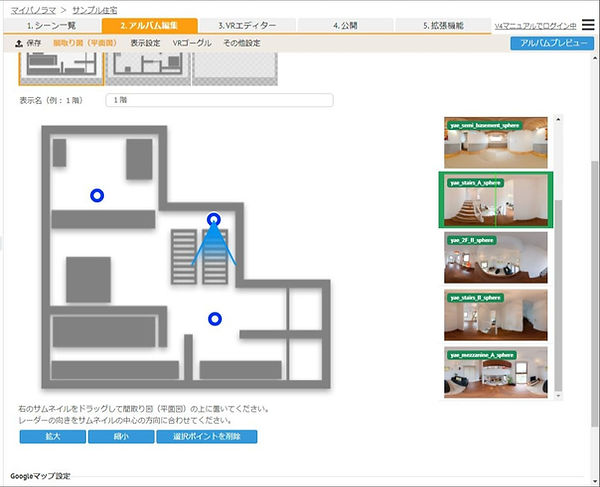Viewport: 600px width, 487px height.
Task: Open the 4.公開 tab
Action: pyautogui.click(x=342, y=25)
